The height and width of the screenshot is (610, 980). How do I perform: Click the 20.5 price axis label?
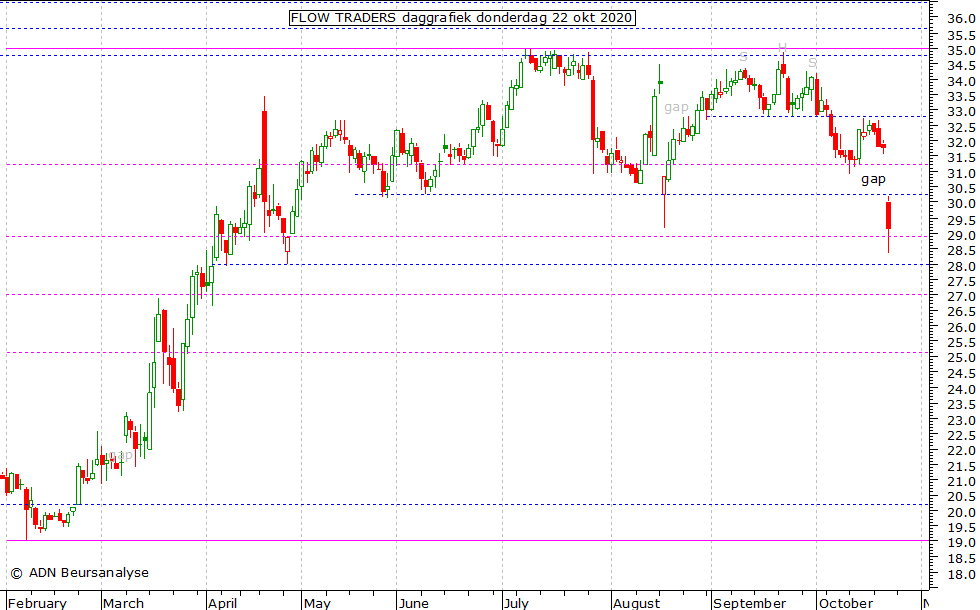(961, 497)
